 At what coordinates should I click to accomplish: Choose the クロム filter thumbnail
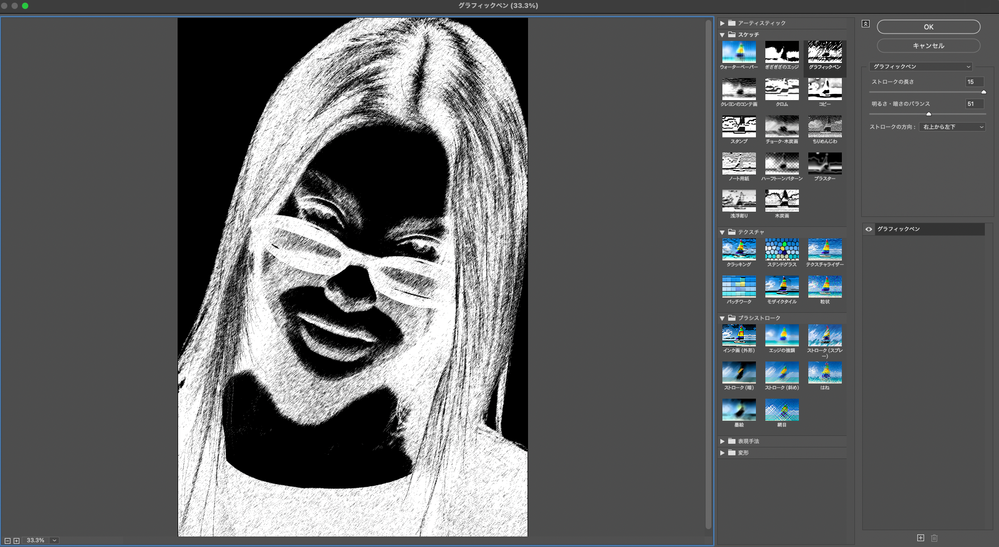(x=782, y=89)
